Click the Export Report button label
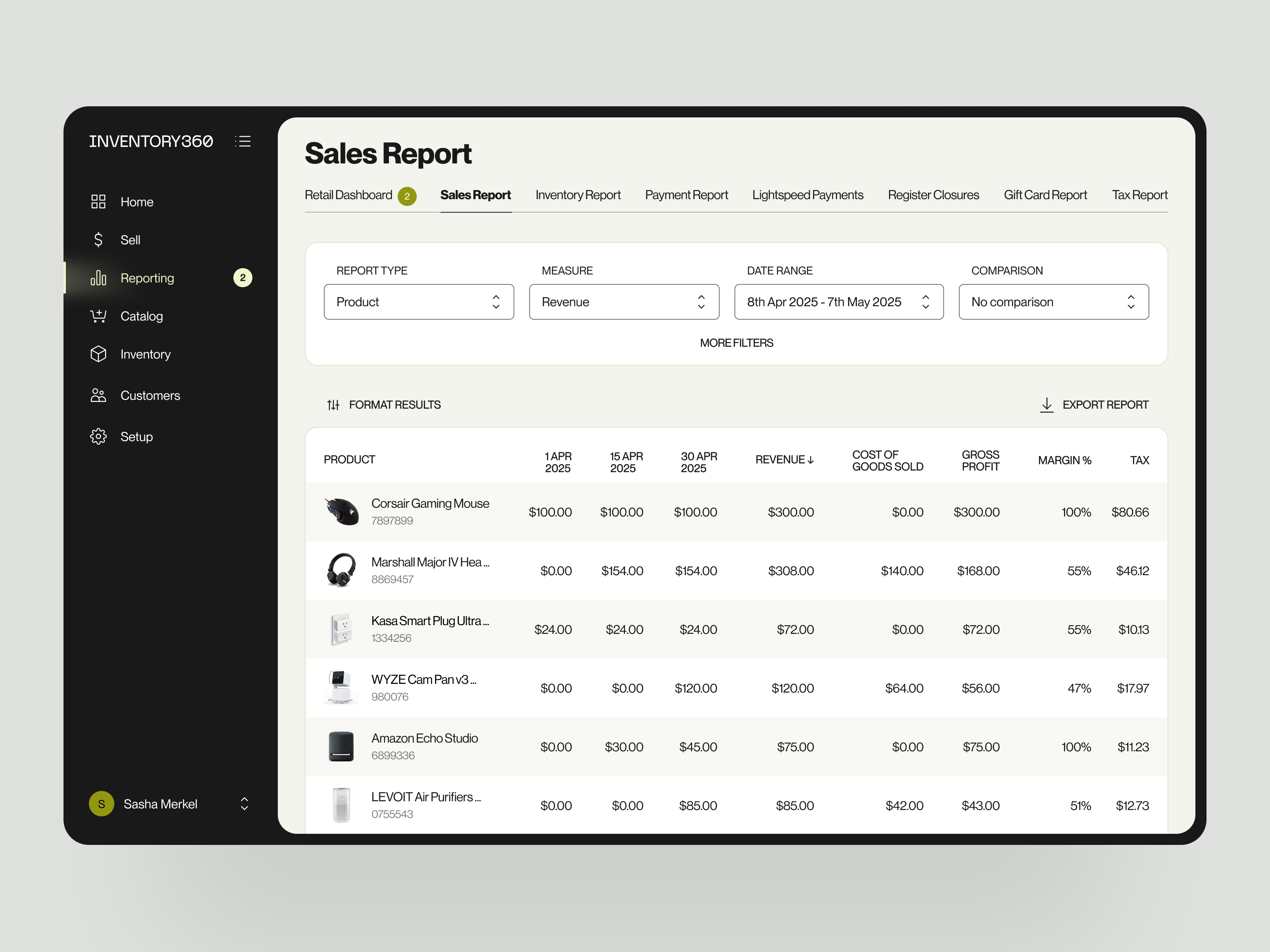1270x952 pixels. 1105,405
